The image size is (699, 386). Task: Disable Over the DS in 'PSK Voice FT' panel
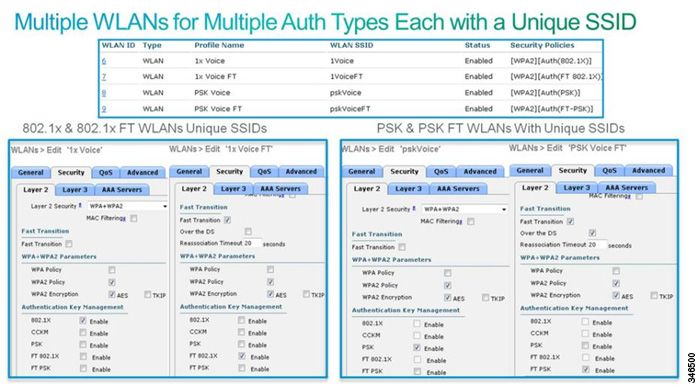[592, 233]
